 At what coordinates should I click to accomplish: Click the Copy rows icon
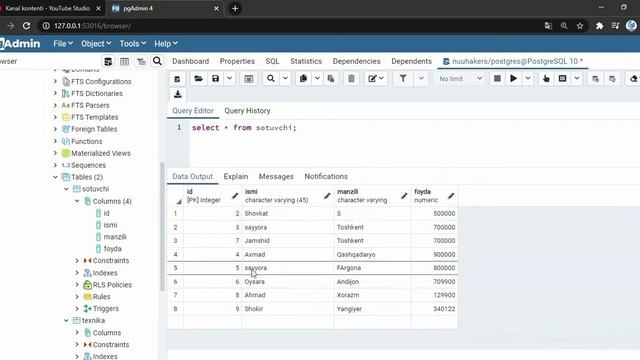[303, 78]
